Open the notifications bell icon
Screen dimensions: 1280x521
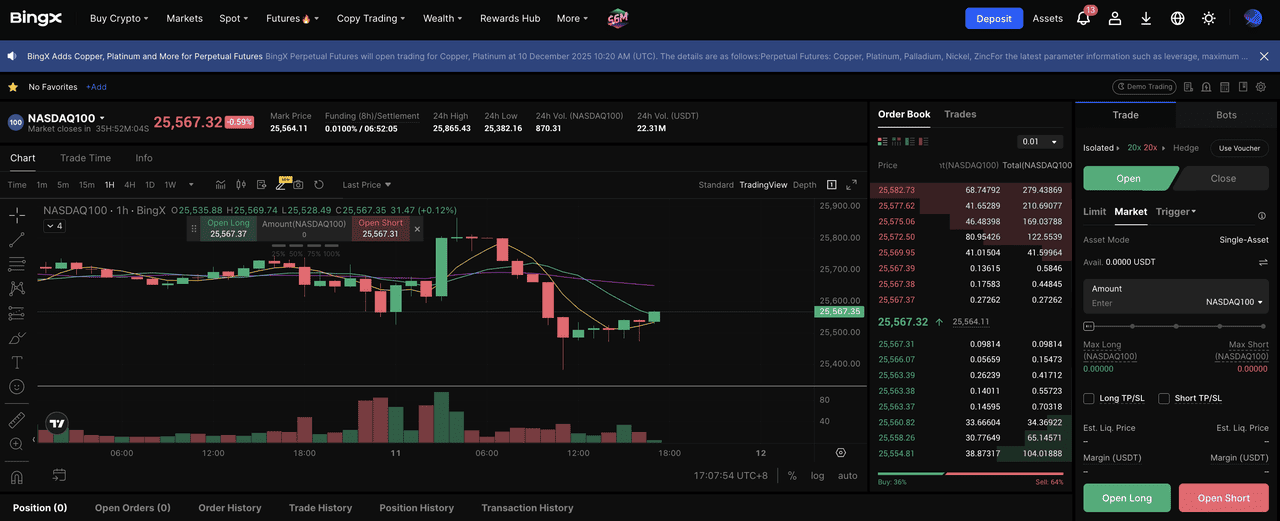click(x=1084, y=18)
